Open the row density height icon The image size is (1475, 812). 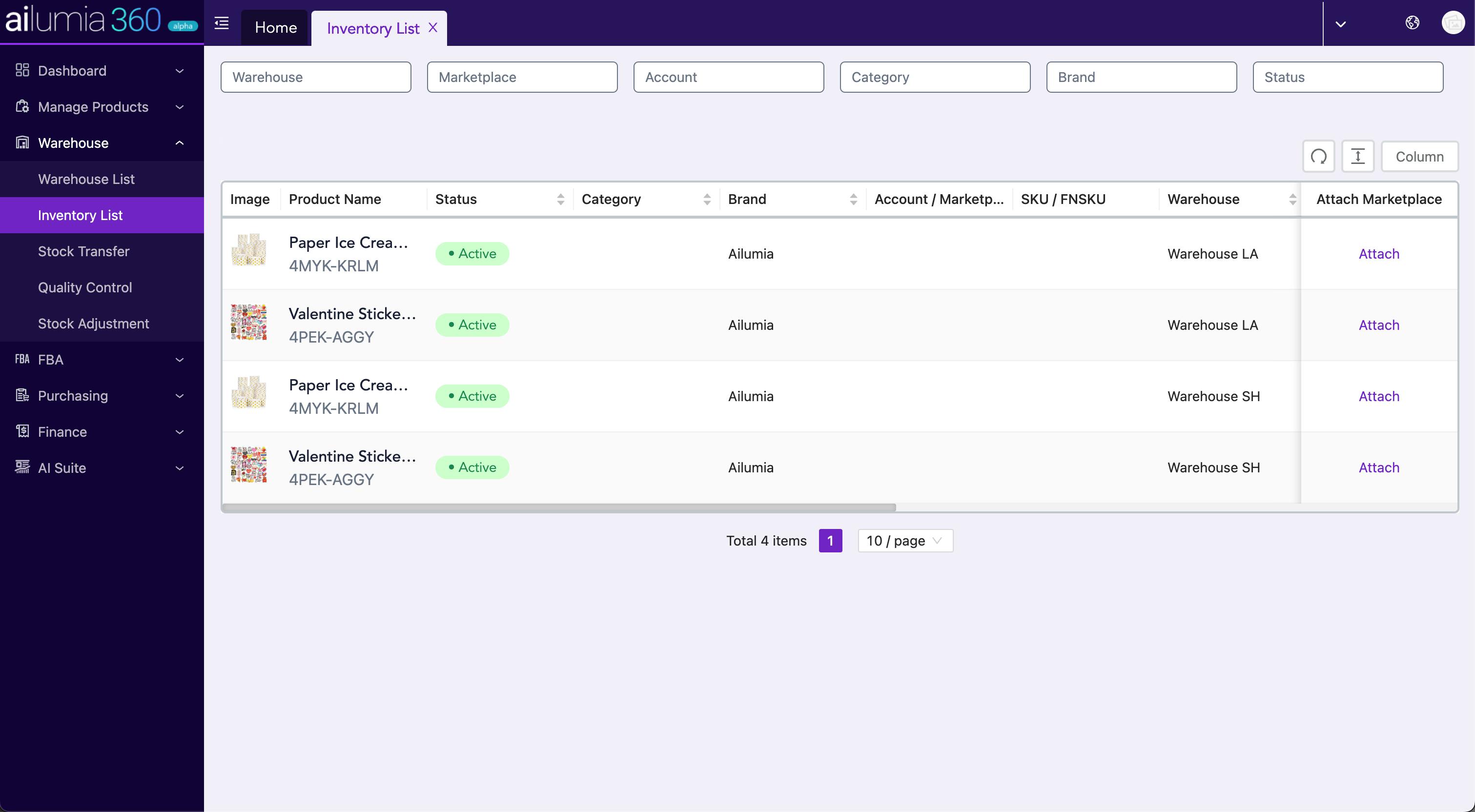(1358, 156)
